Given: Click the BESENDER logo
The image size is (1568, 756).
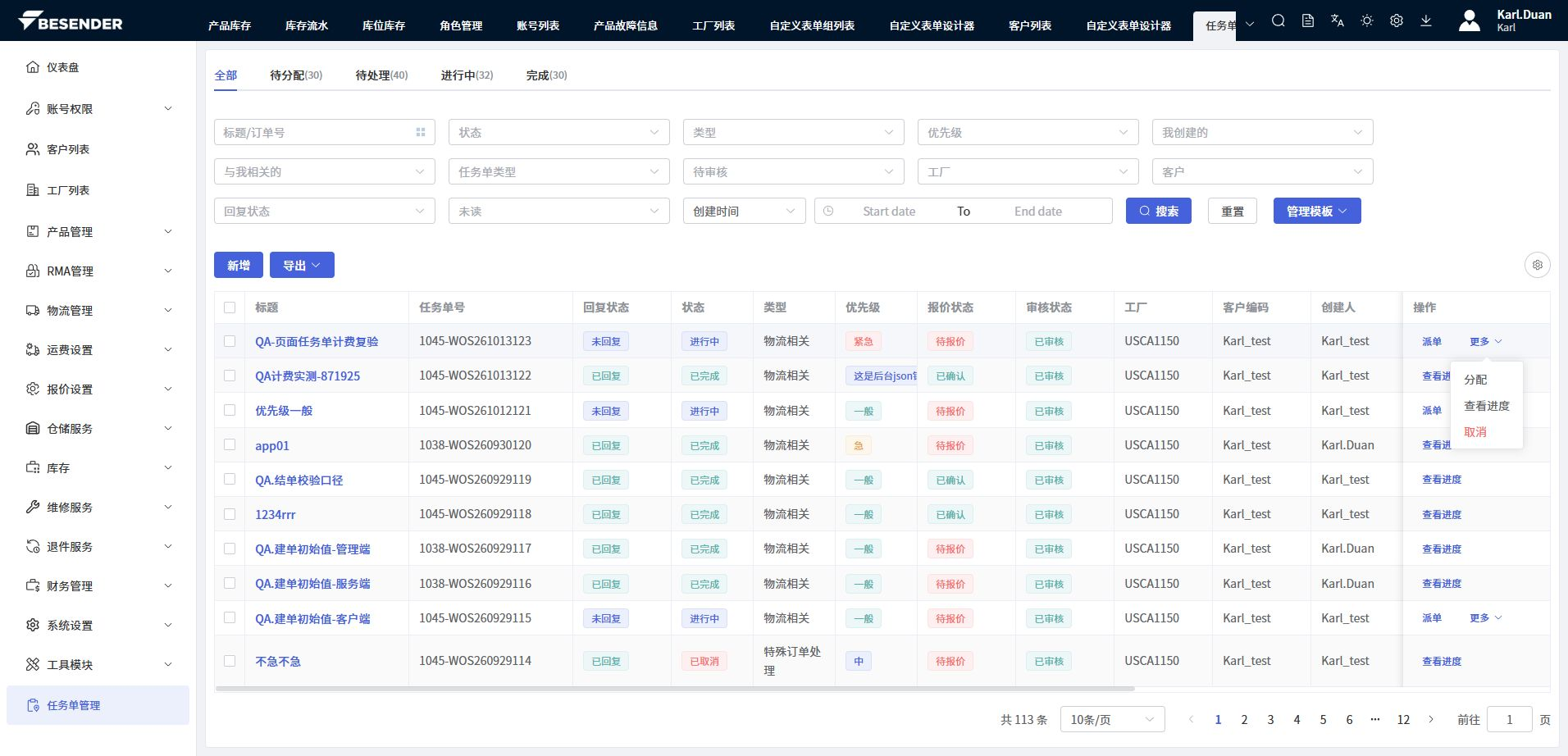Looking at the screenshot, I should [71, 22].
